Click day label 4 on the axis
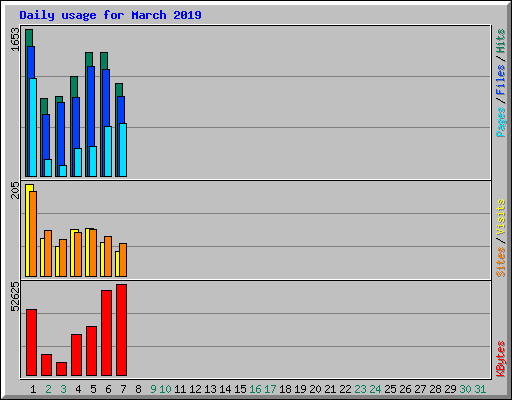 tap(78, 389)
